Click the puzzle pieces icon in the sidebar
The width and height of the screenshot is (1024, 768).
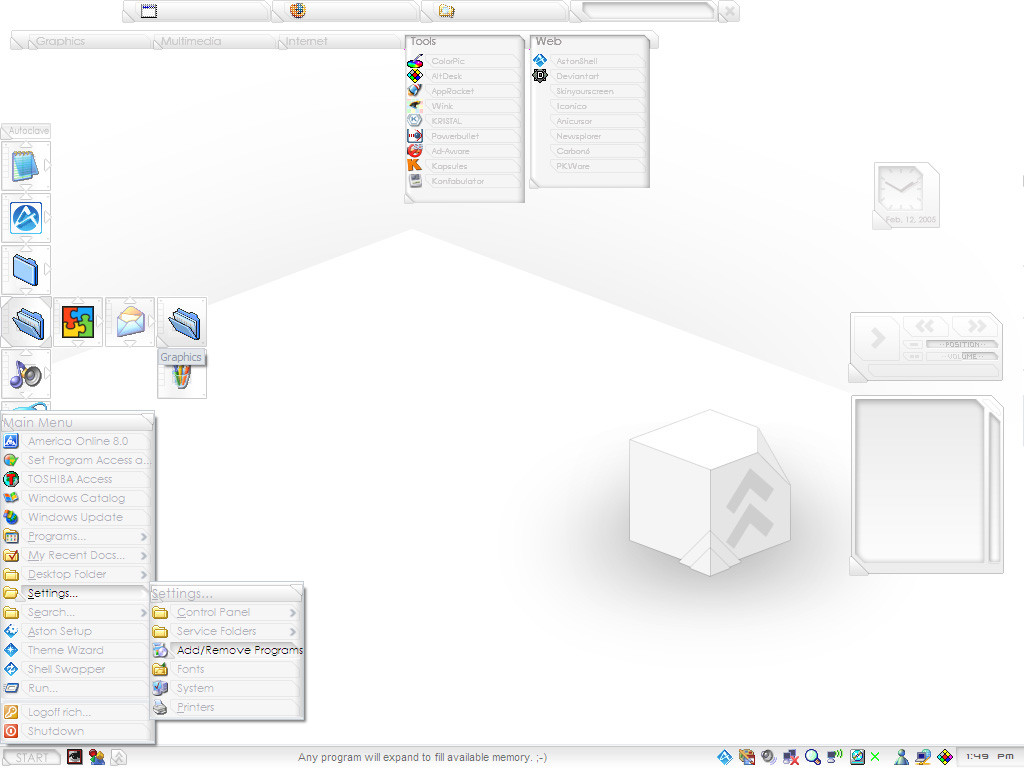click(x=78, y=322)
